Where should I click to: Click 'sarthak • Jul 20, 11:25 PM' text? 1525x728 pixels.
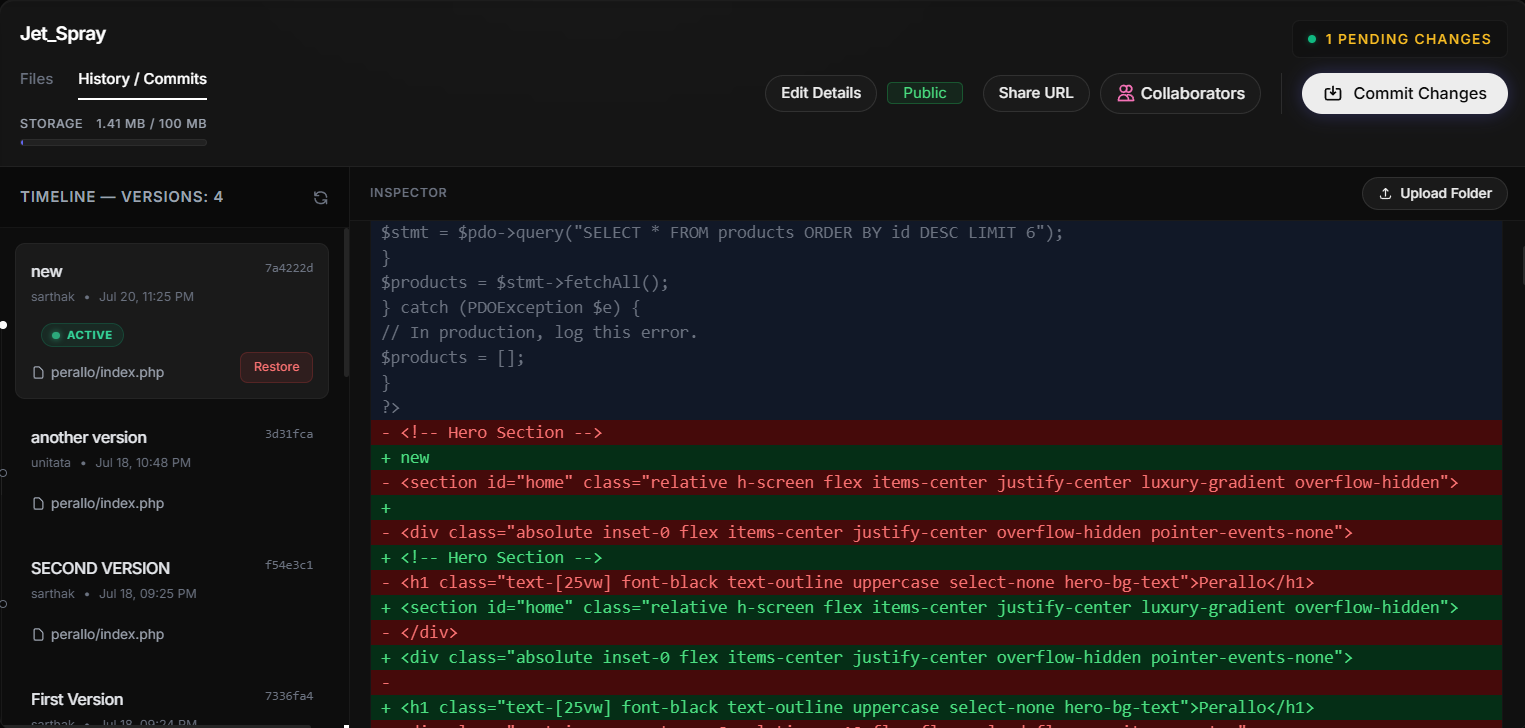pos(112,297)
